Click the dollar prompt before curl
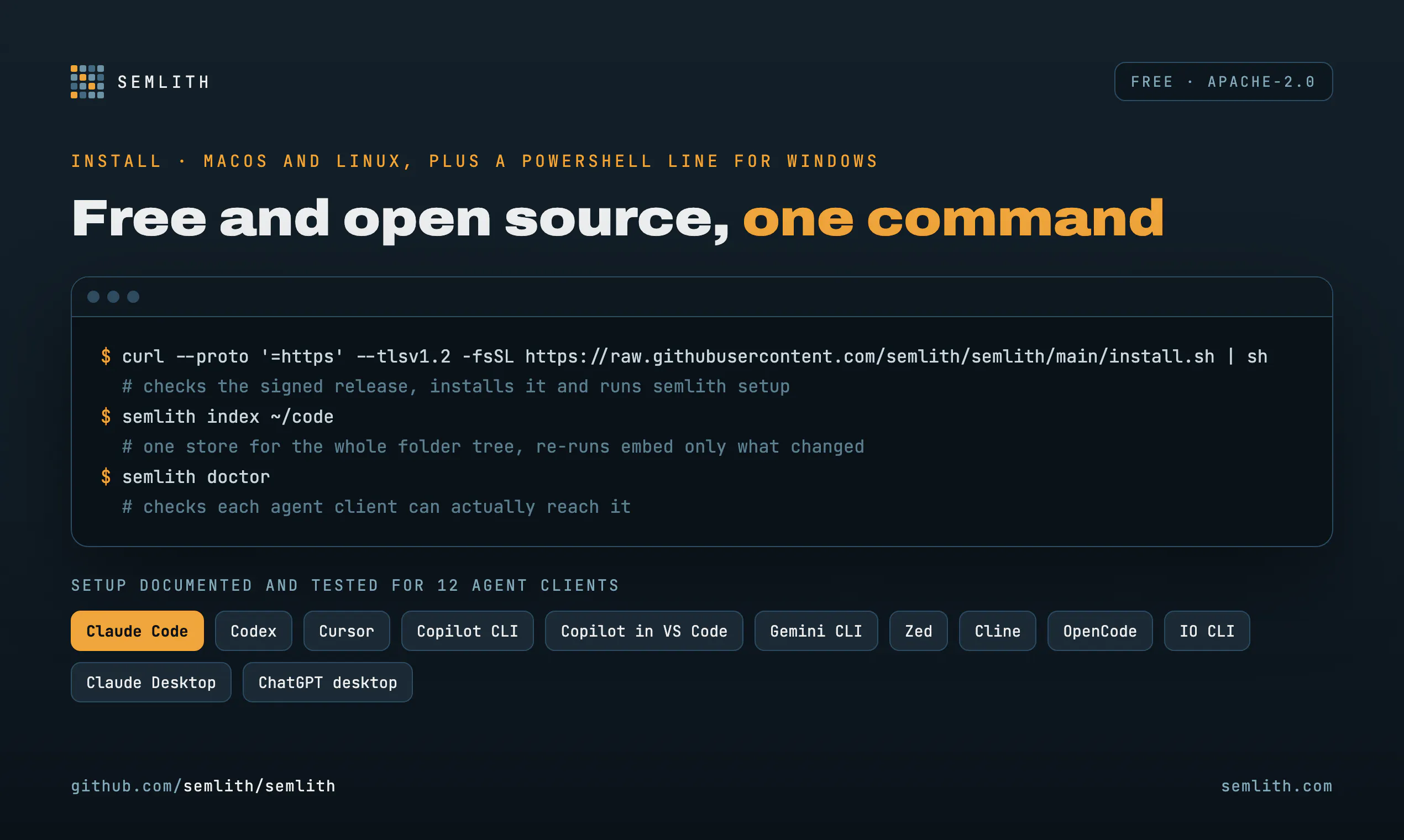 [x=106, y=356]
